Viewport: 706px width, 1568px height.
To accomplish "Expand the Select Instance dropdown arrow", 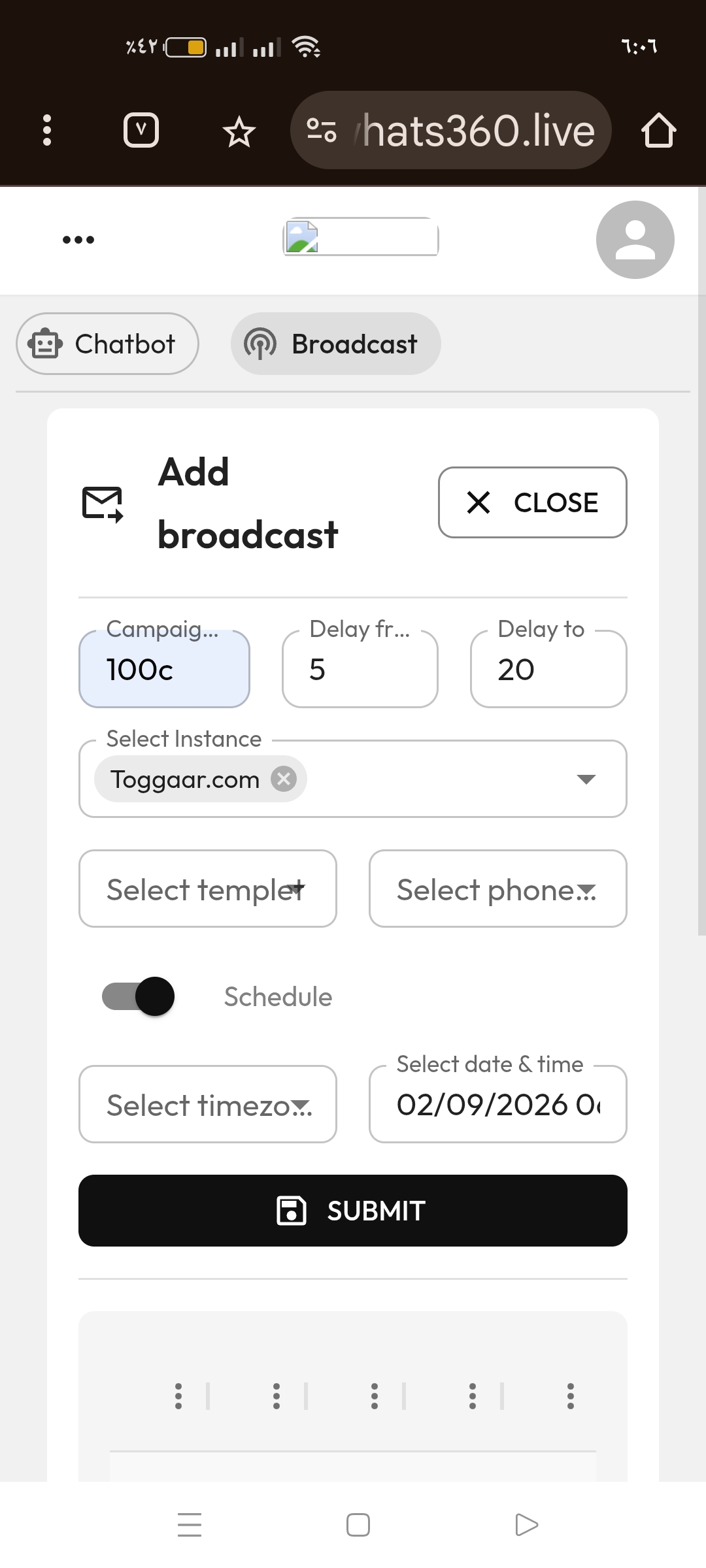I will click(x=586, y=779).
